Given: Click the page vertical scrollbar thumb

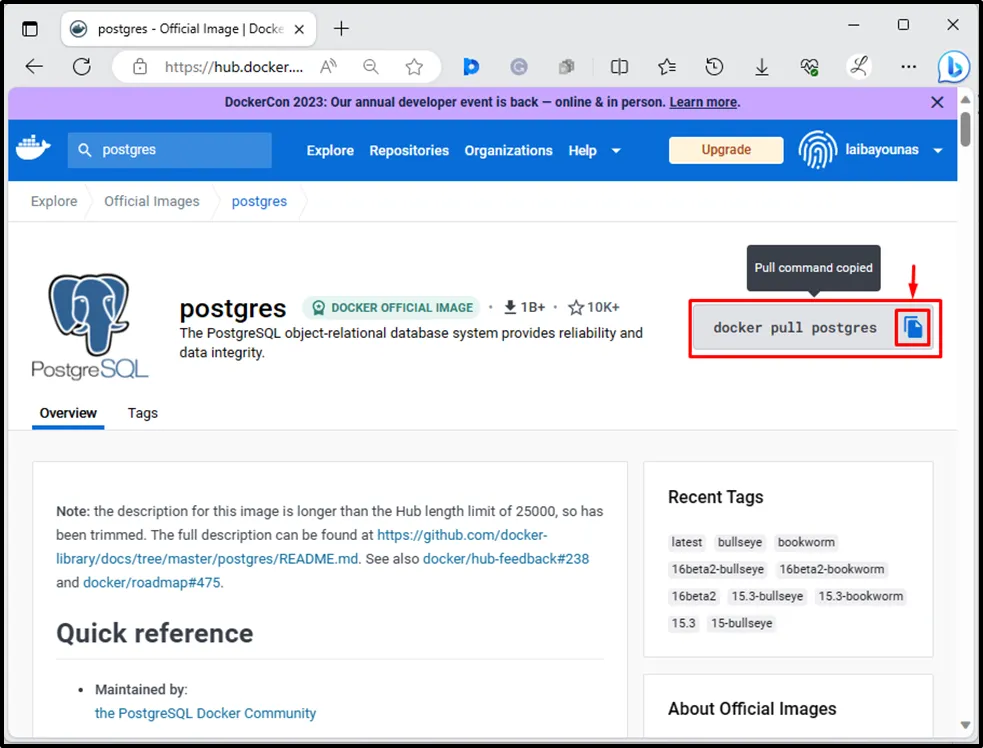Looking at the screenshot, I should (965, 130).
